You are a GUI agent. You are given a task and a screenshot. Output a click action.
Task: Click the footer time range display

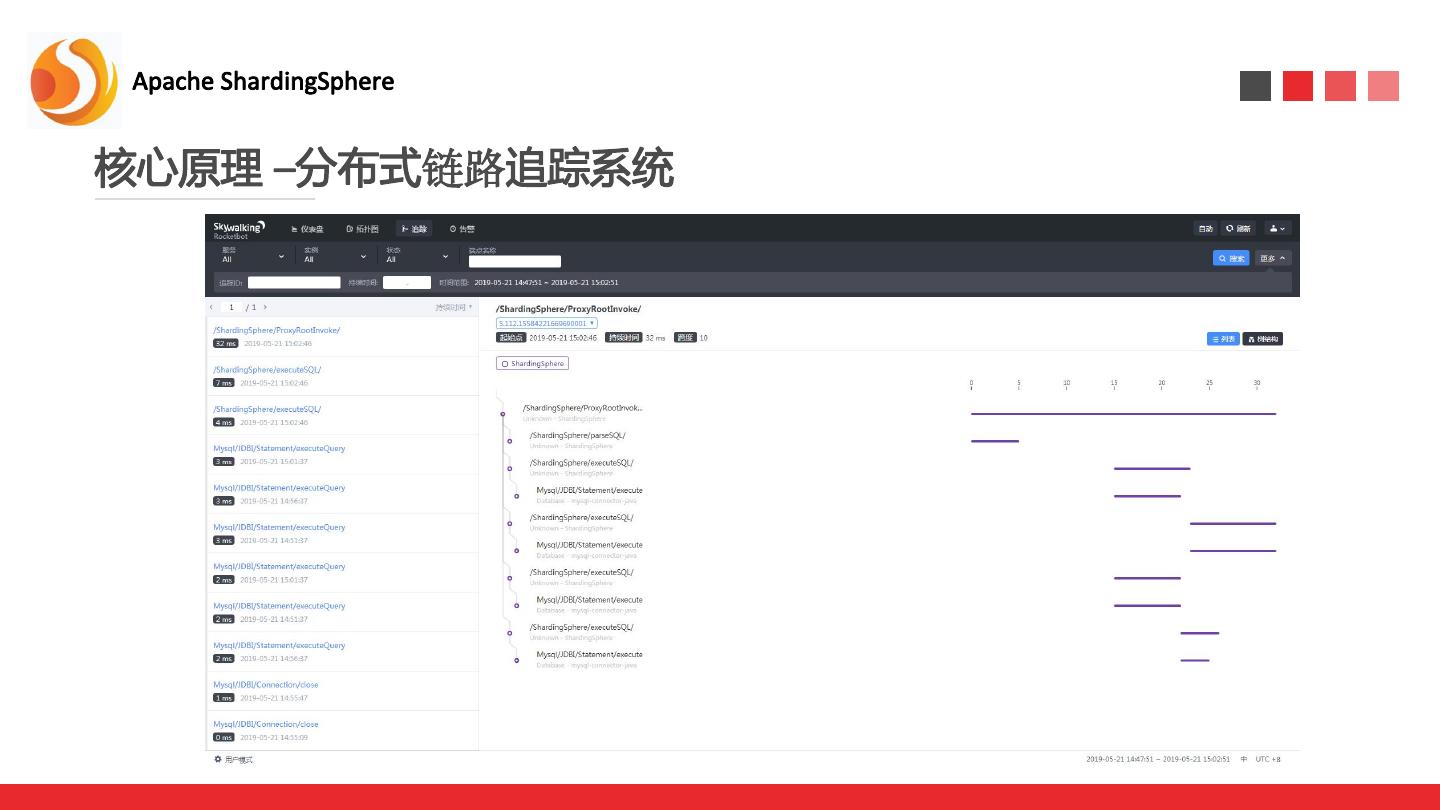[x=1158, y=760]
